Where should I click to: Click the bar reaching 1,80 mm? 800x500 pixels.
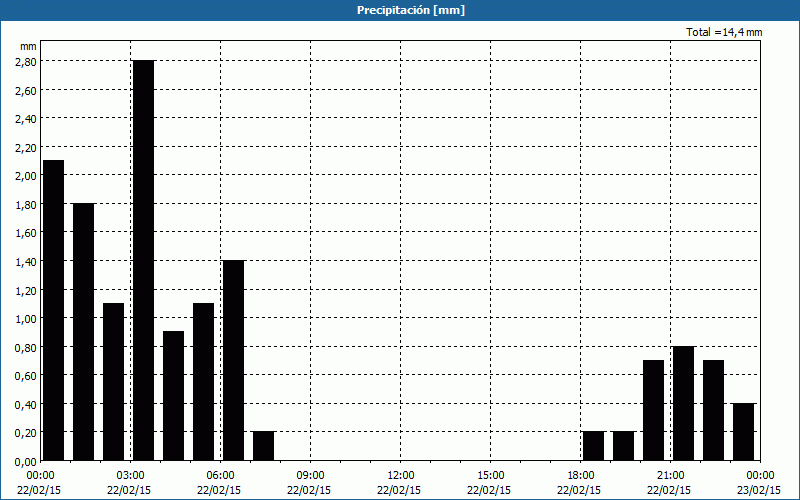84,332
